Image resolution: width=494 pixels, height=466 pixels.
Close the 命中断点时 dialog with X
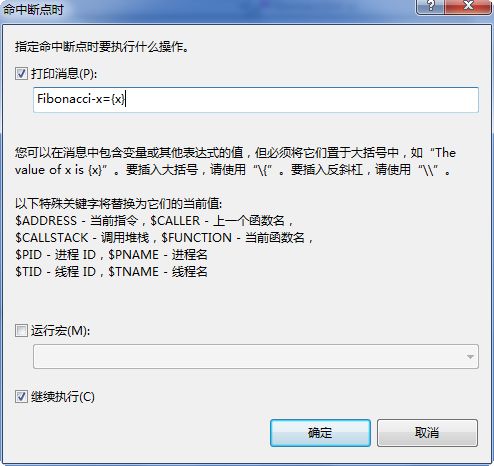point(468,6)
